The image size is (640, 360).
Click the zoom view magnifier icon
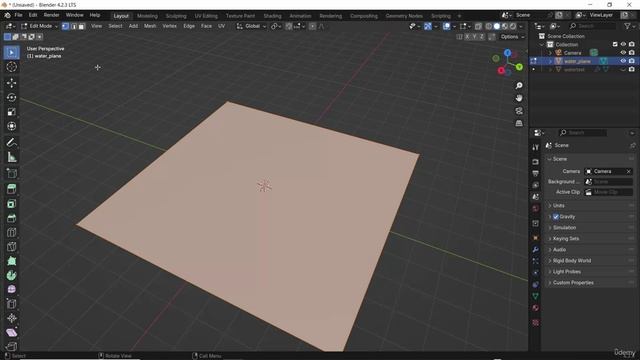pyautogui.click(x=519, y=86)
